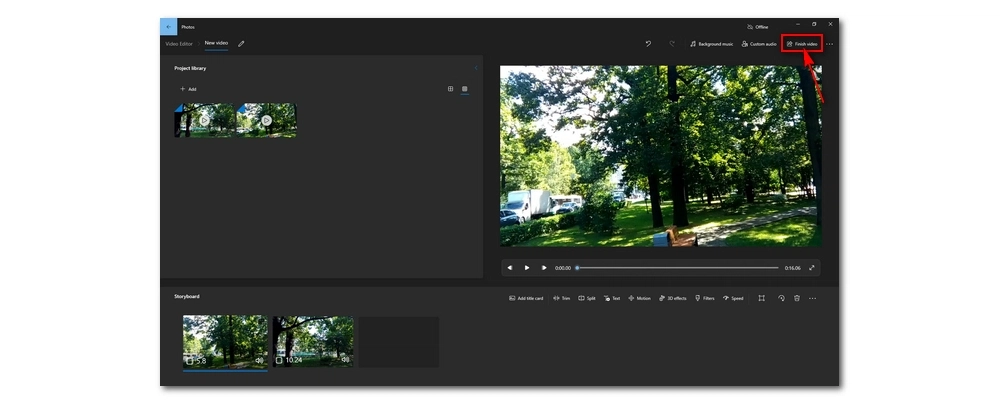The height and width of the screenshot is (405, 1000).
Task: Mute the 10.24 second clip's audio
Action: tap(345, 360)
